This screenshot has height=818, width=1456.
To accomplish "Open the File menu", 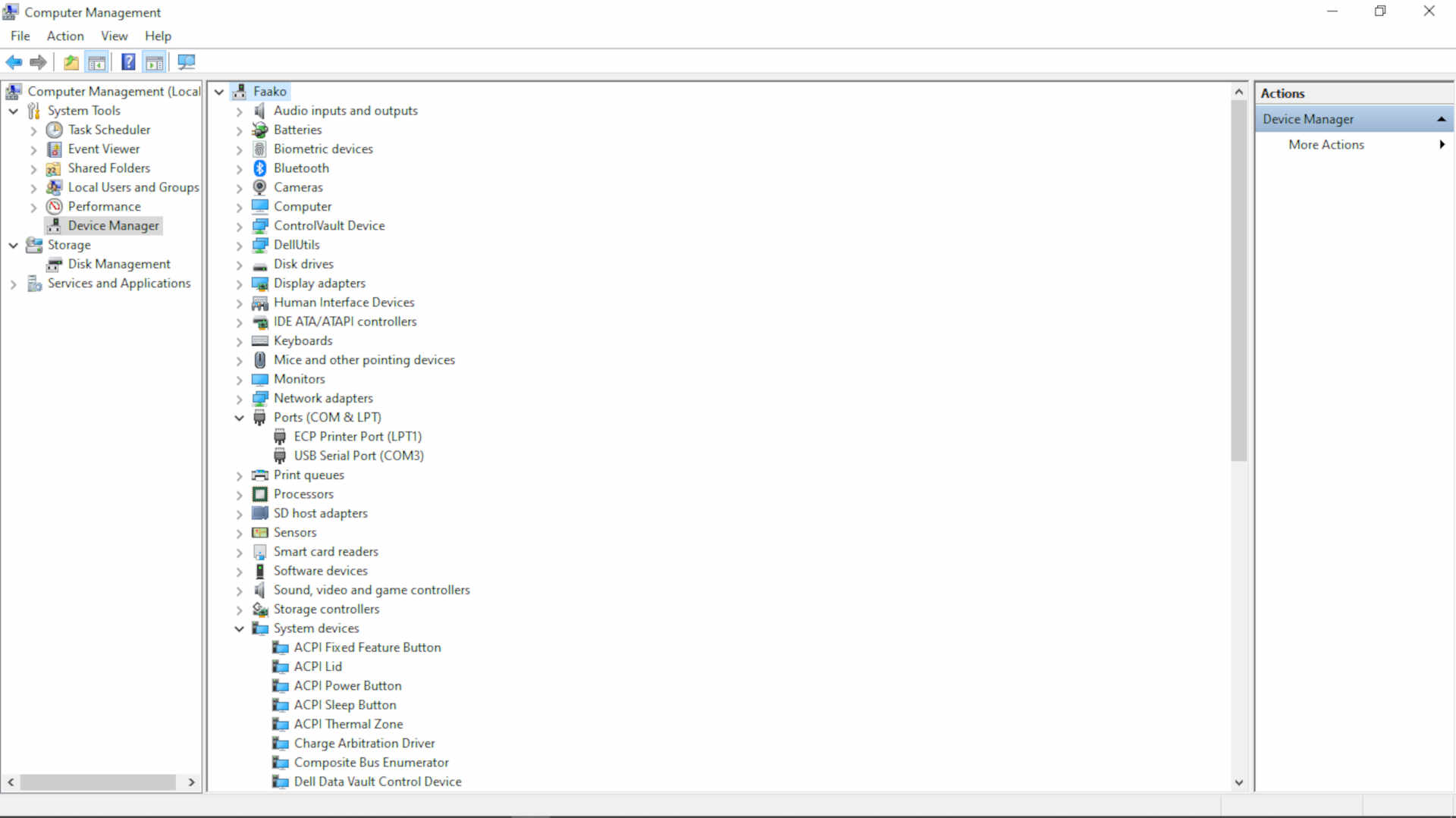I will click(20, 36).
